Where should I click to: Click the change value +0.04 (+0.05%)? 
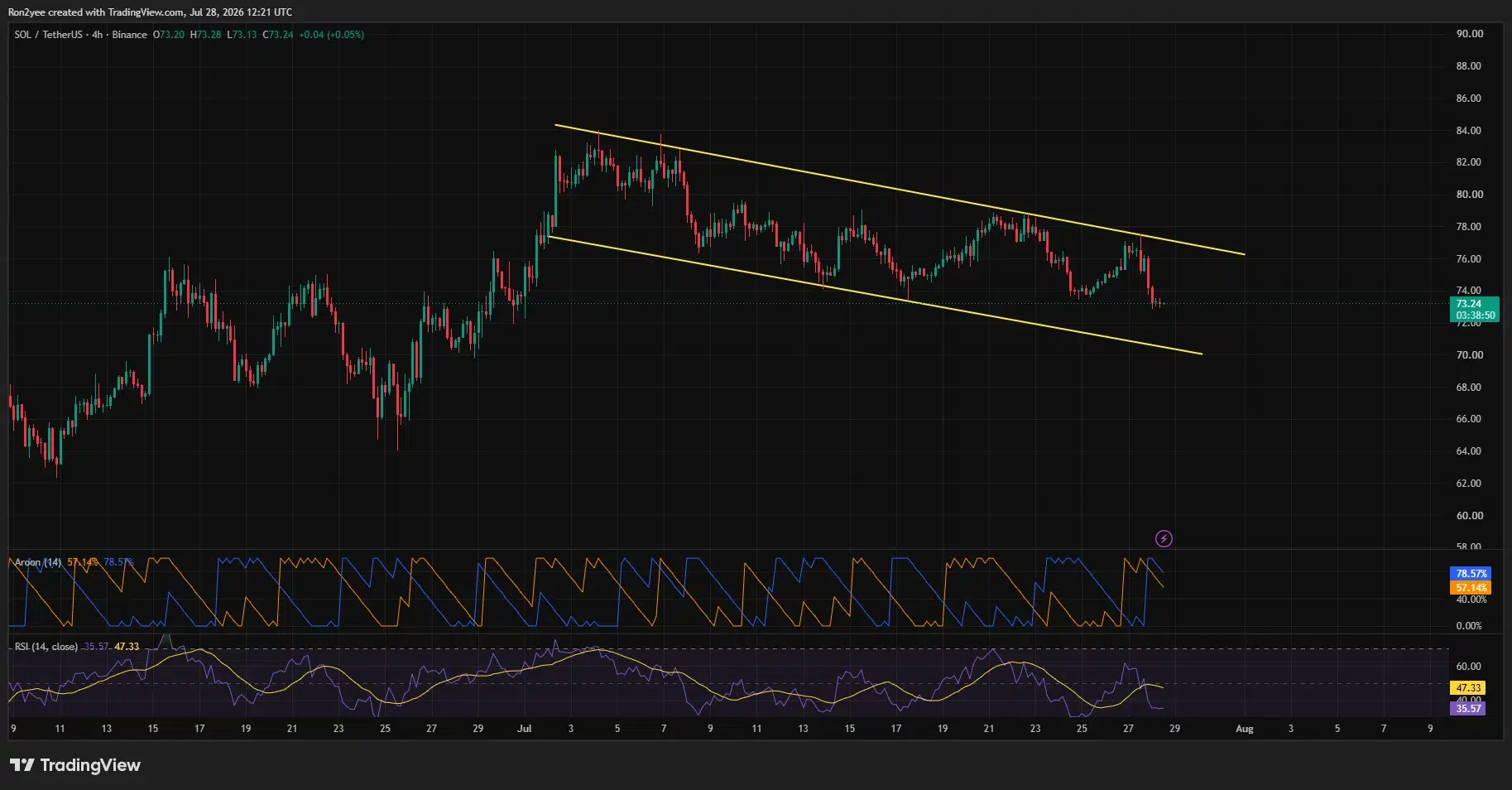331,35
